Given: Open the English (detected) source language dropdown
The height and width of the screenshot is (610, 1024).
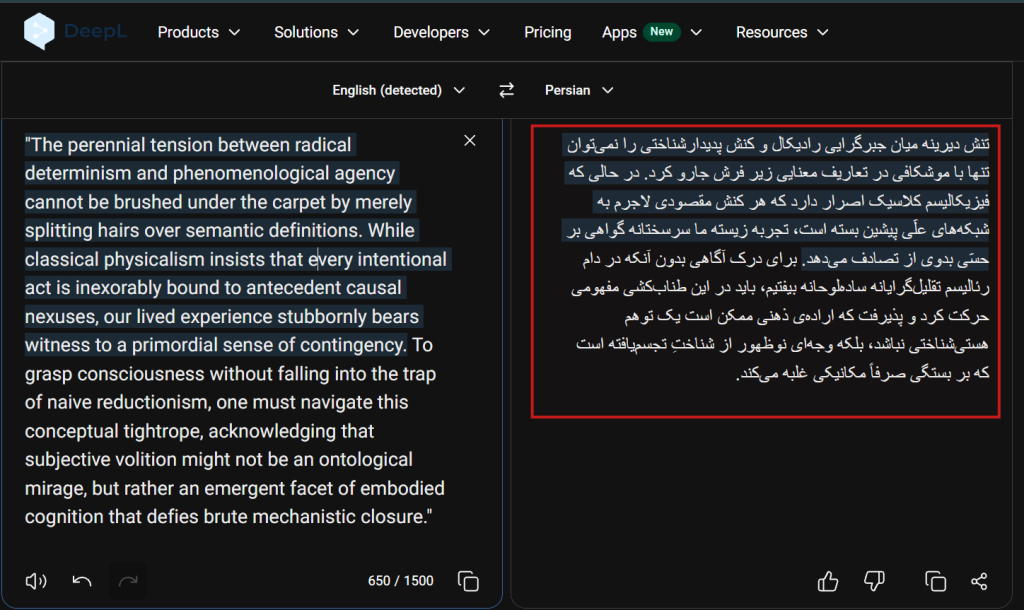Looking at the screenshot, I should pos(398,90).
